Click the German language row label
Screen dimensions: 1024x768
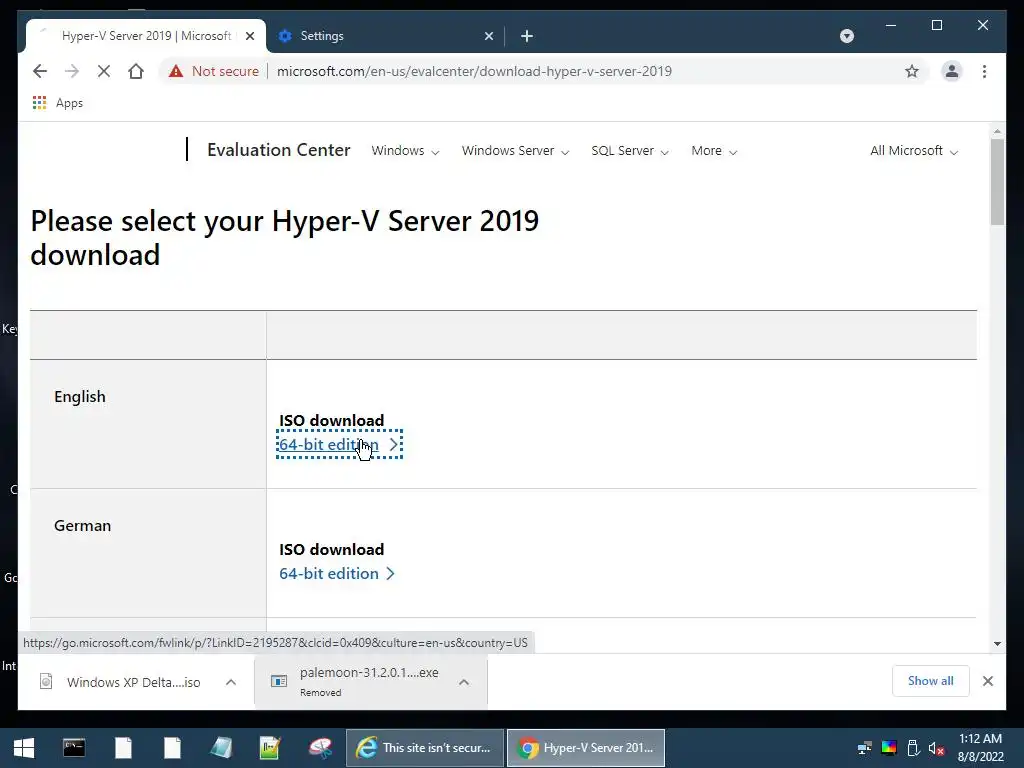(82, 526)
